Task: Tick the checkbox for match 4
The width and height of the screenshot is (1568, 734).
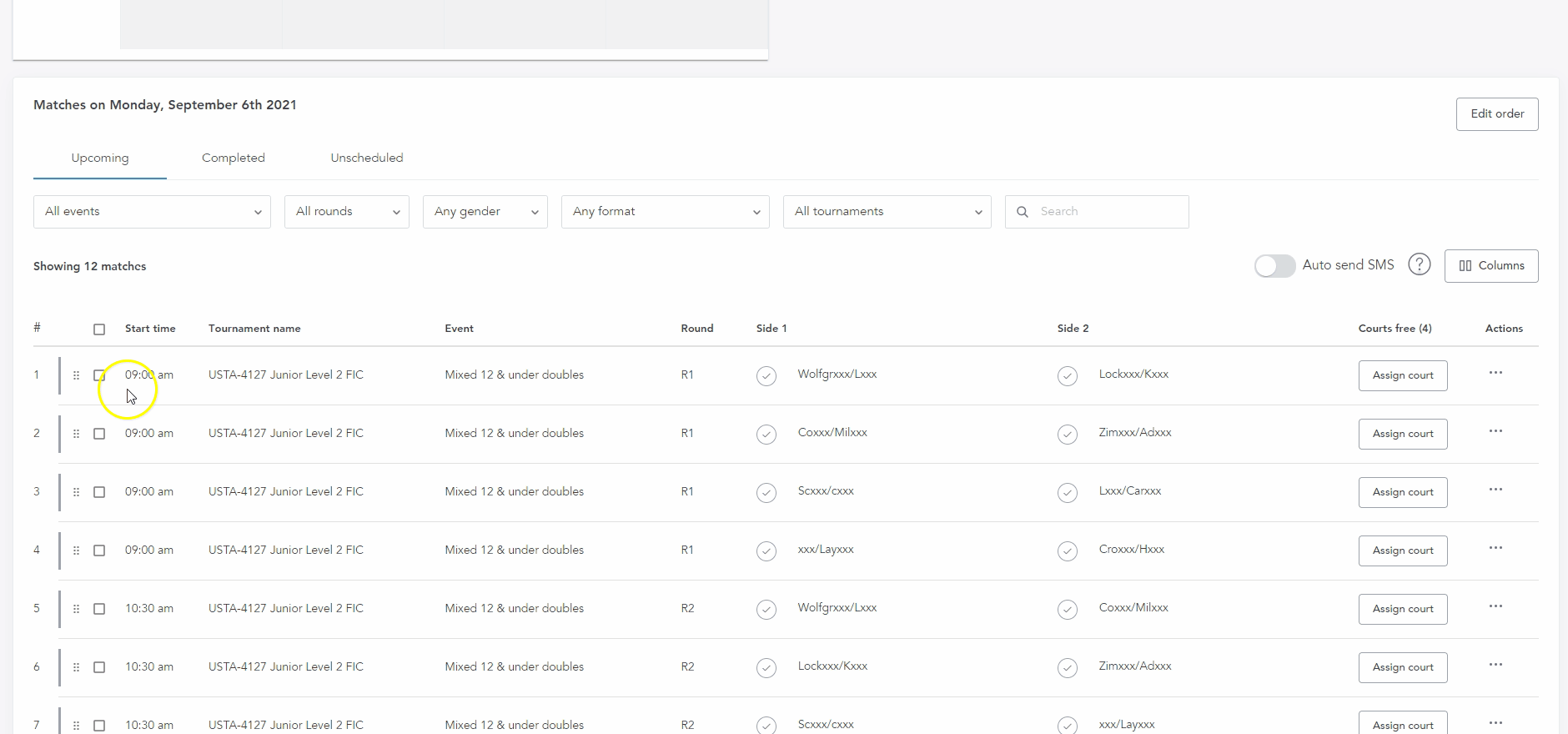Action: point(99,550)
